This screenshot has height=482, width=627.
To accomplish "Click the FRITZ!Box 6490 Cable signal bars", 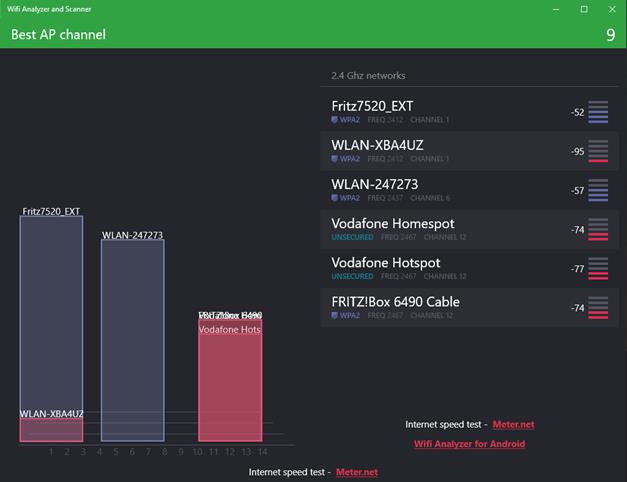I will pyautogui.click(x=598, y=308).
